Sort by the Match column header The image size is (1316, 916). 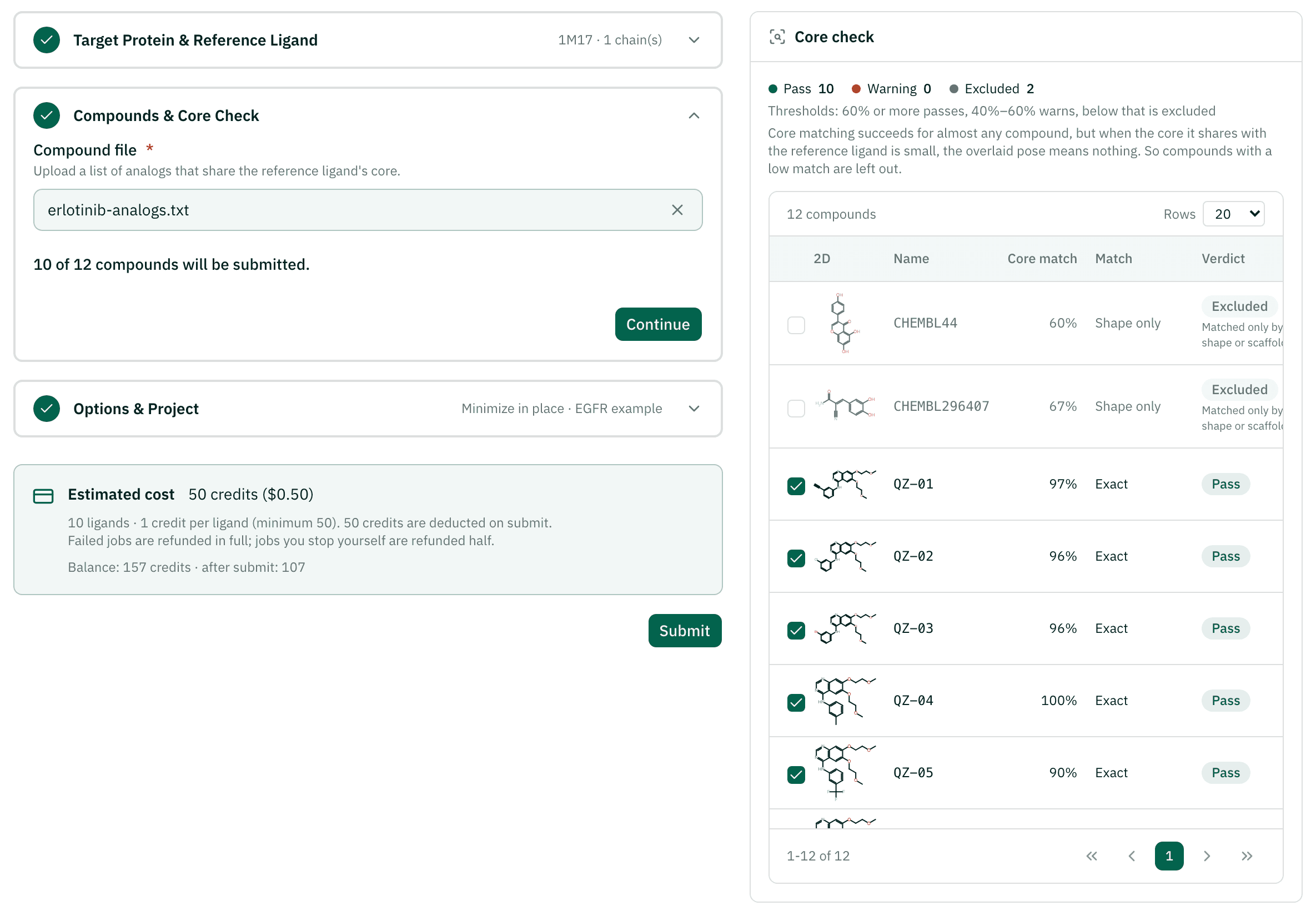pyautogui.click(x=1113, y=259)
